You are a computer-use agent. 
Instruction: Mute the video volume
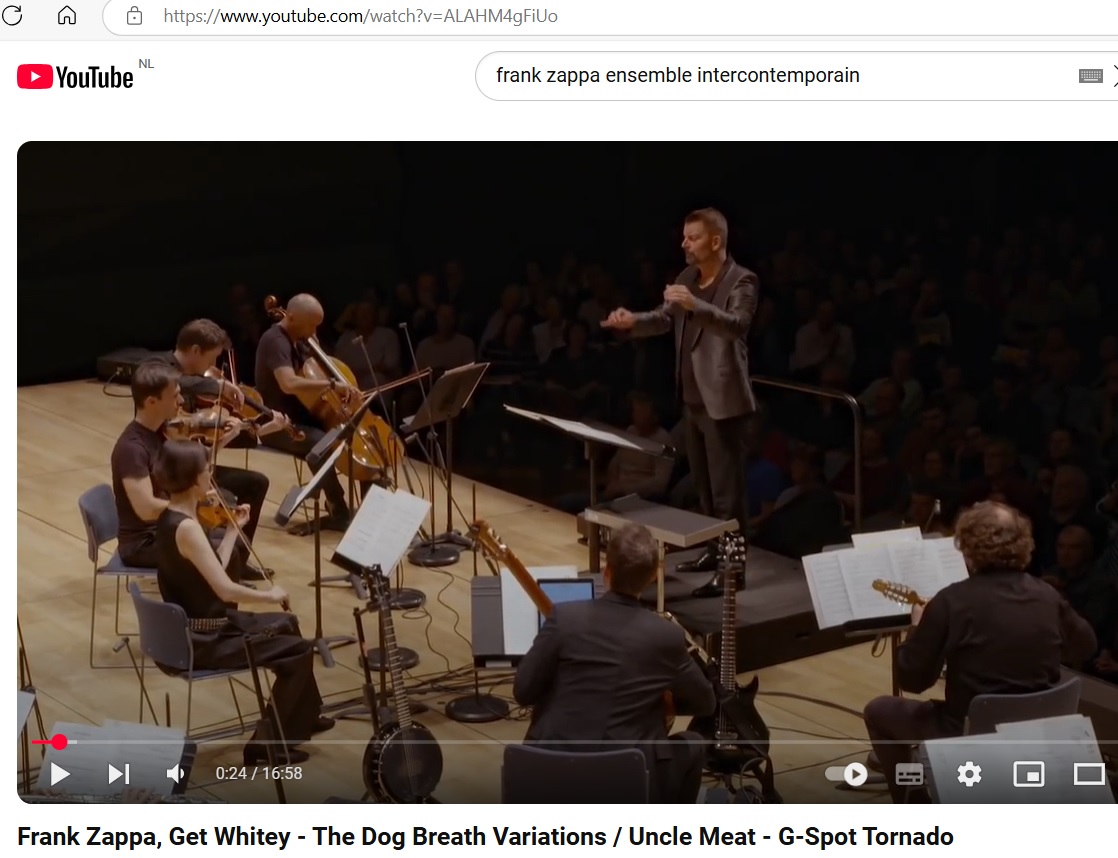tap(175, 774)
